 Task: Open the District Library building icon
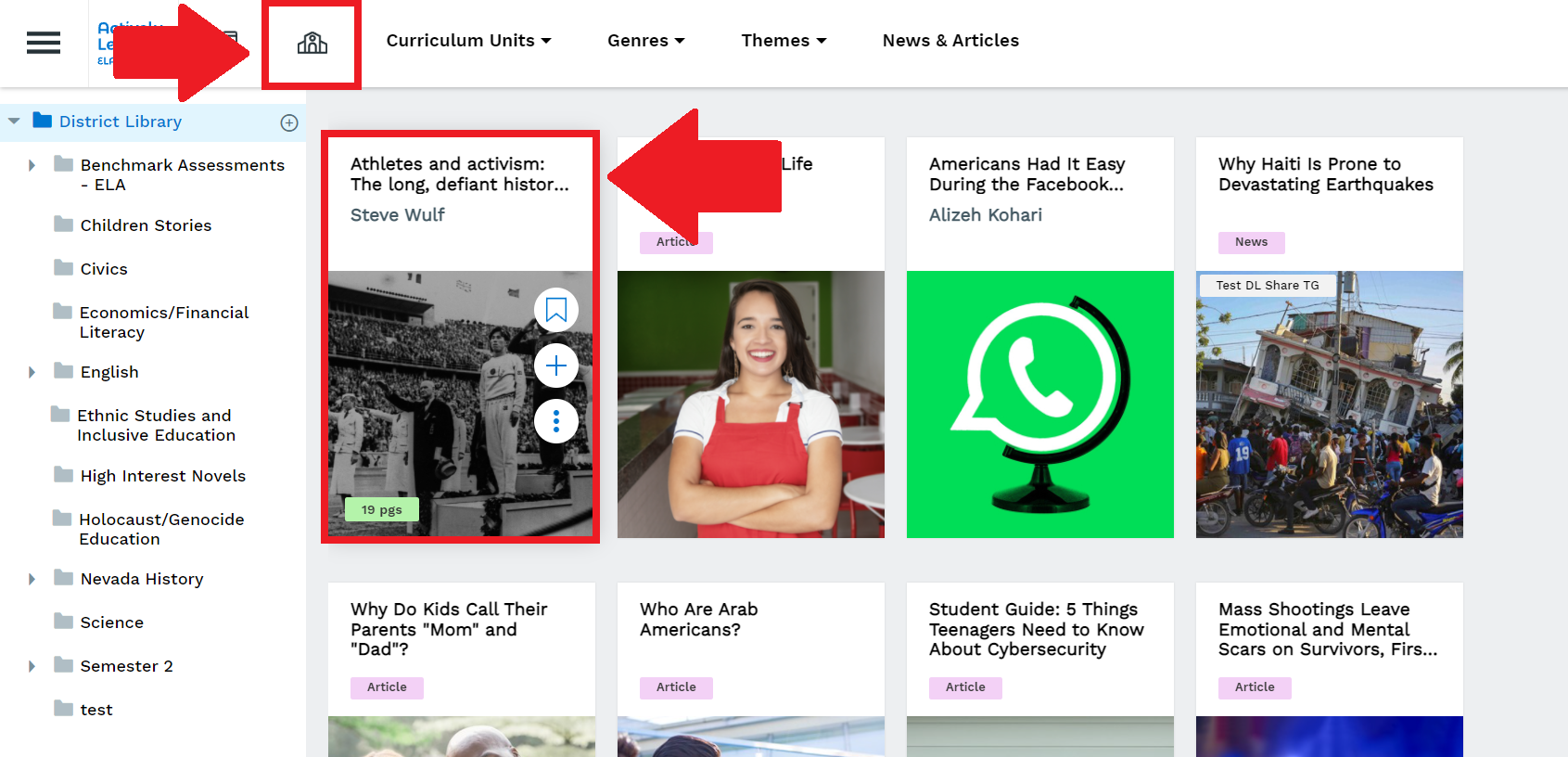[x=312, y=43]
